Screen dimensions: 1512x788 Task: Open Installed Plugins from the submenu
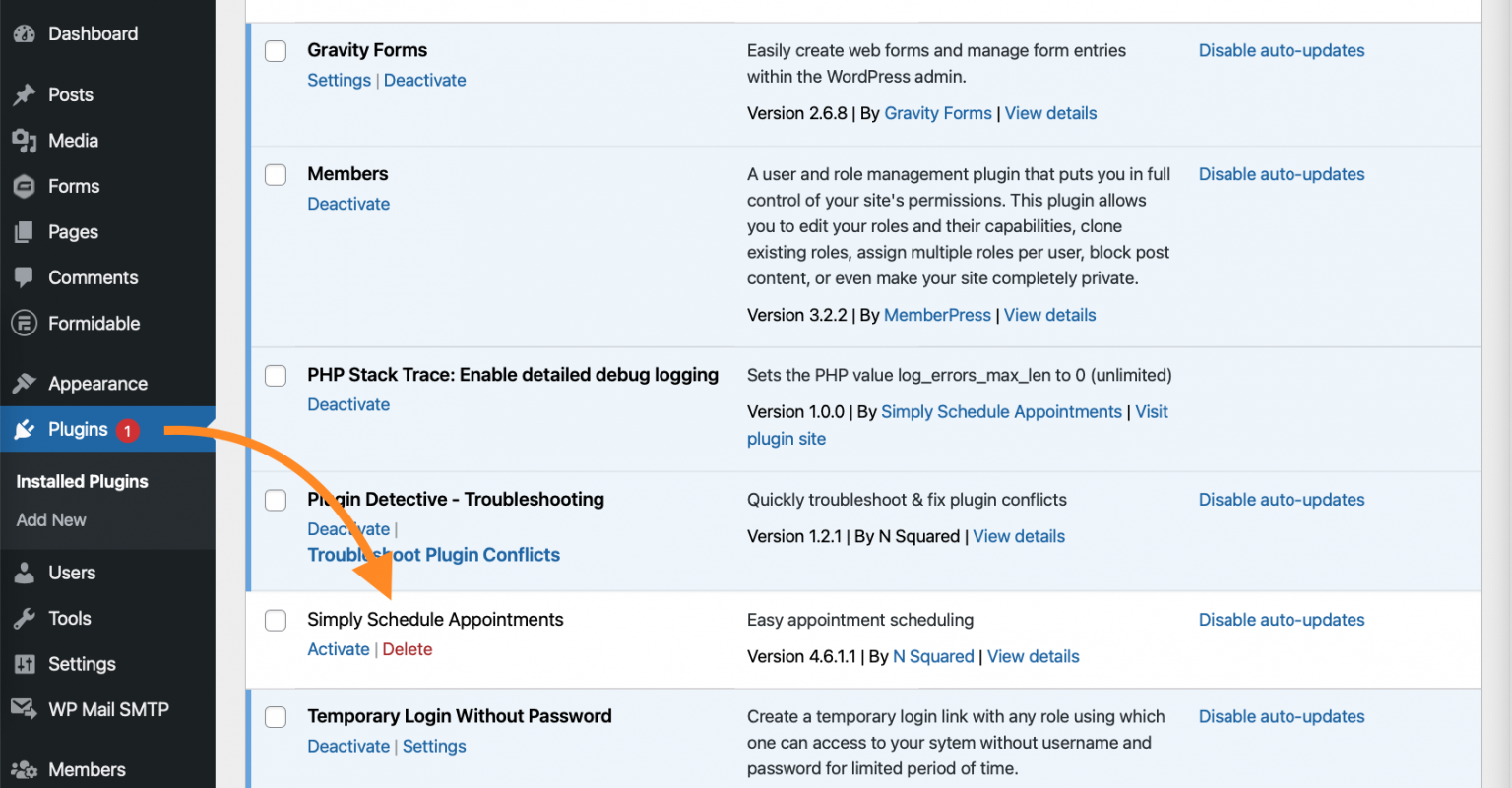click(x=81, y=481)
